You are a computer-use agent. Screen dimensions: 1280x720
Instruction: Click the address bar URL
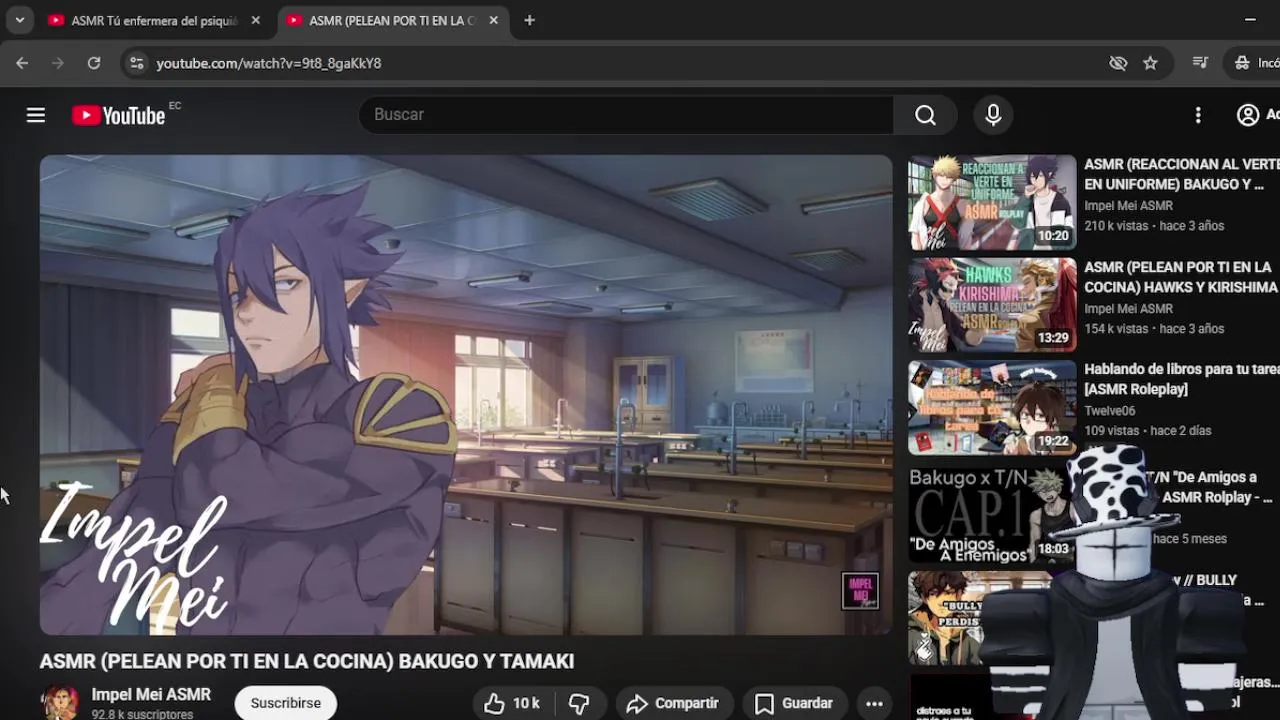pos(268,63)
